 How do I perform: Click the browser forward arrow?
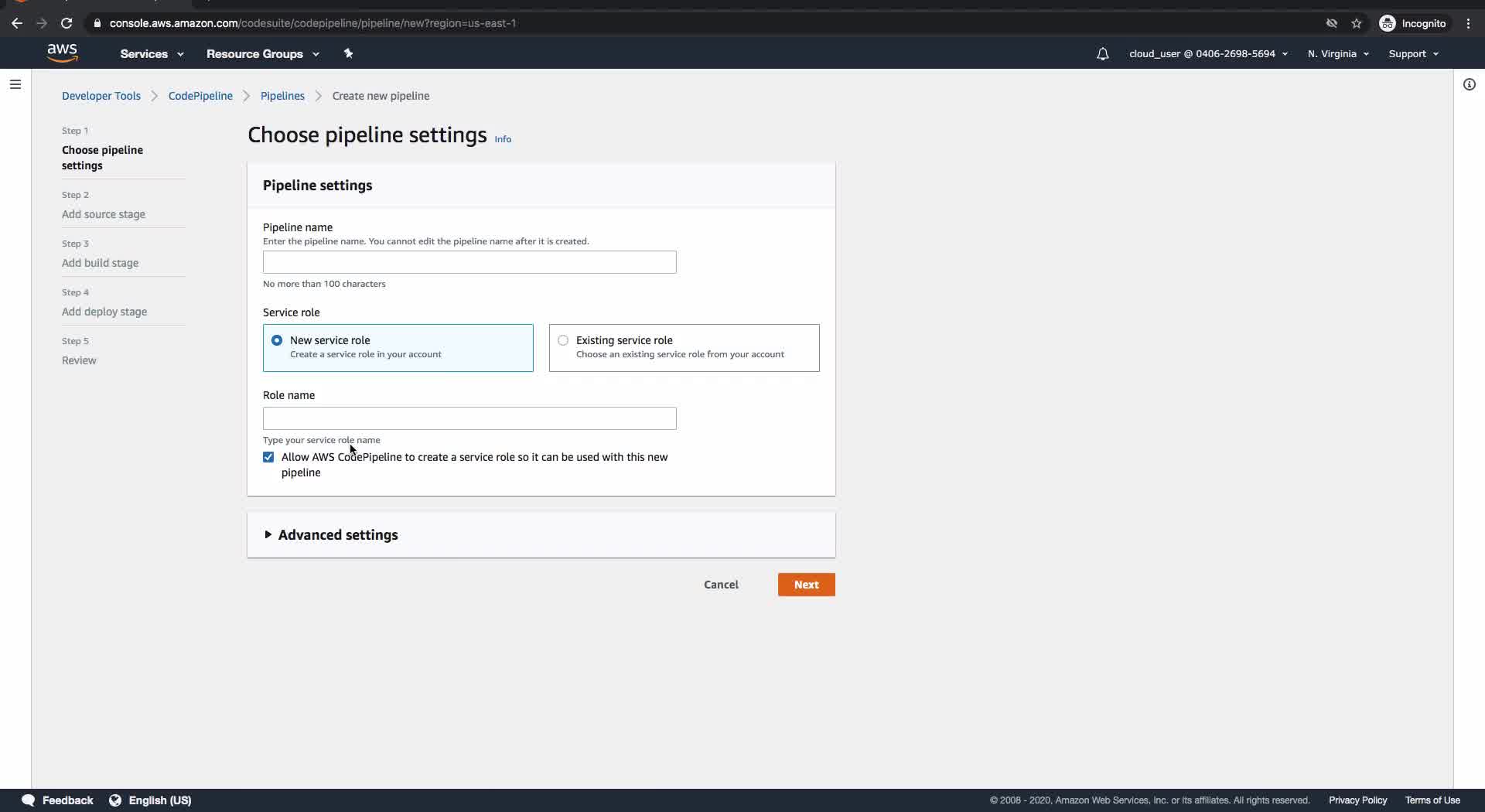42,23
